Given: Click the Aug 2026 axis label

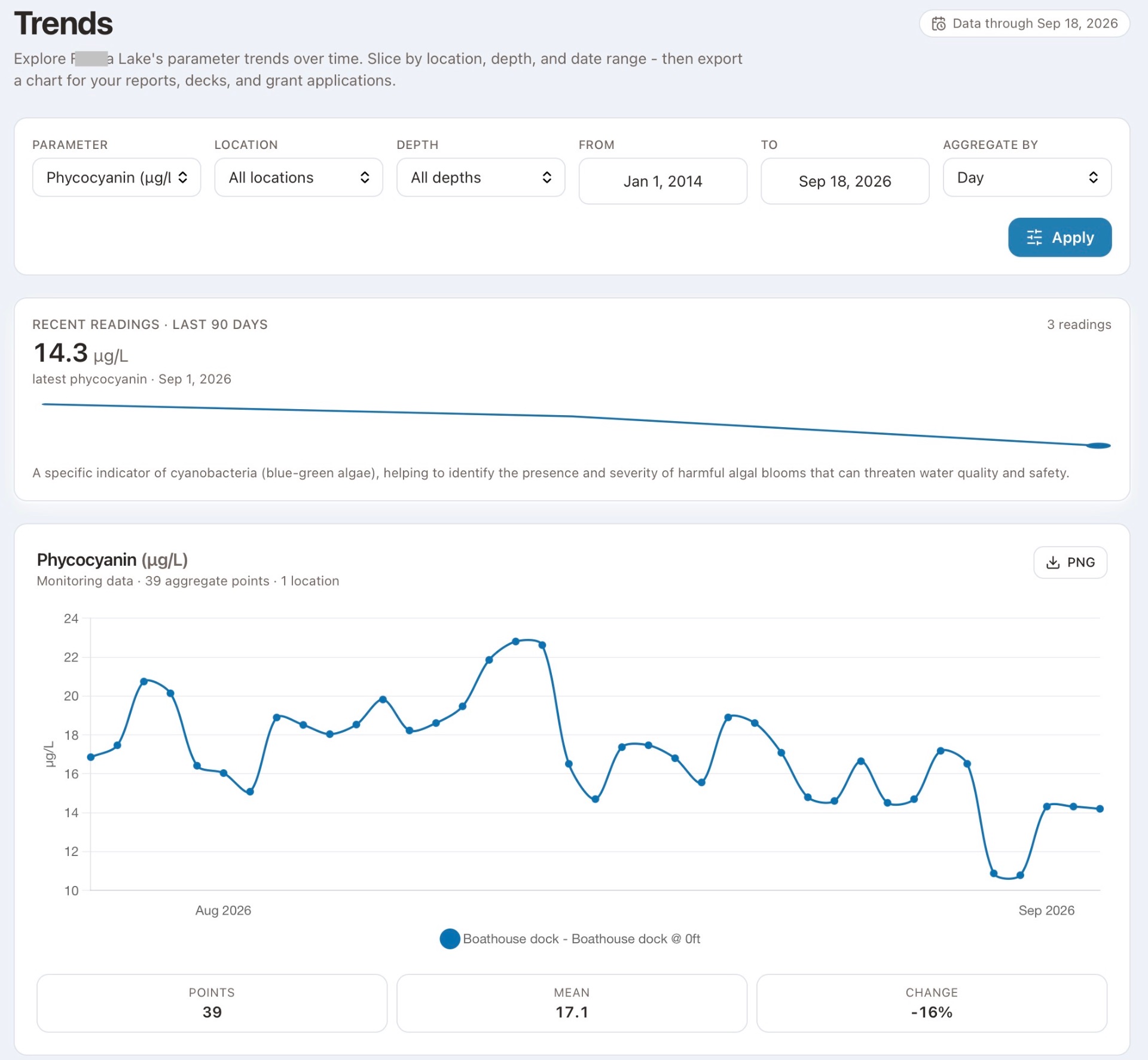Looking at the screenshot, I should [223, 910].
